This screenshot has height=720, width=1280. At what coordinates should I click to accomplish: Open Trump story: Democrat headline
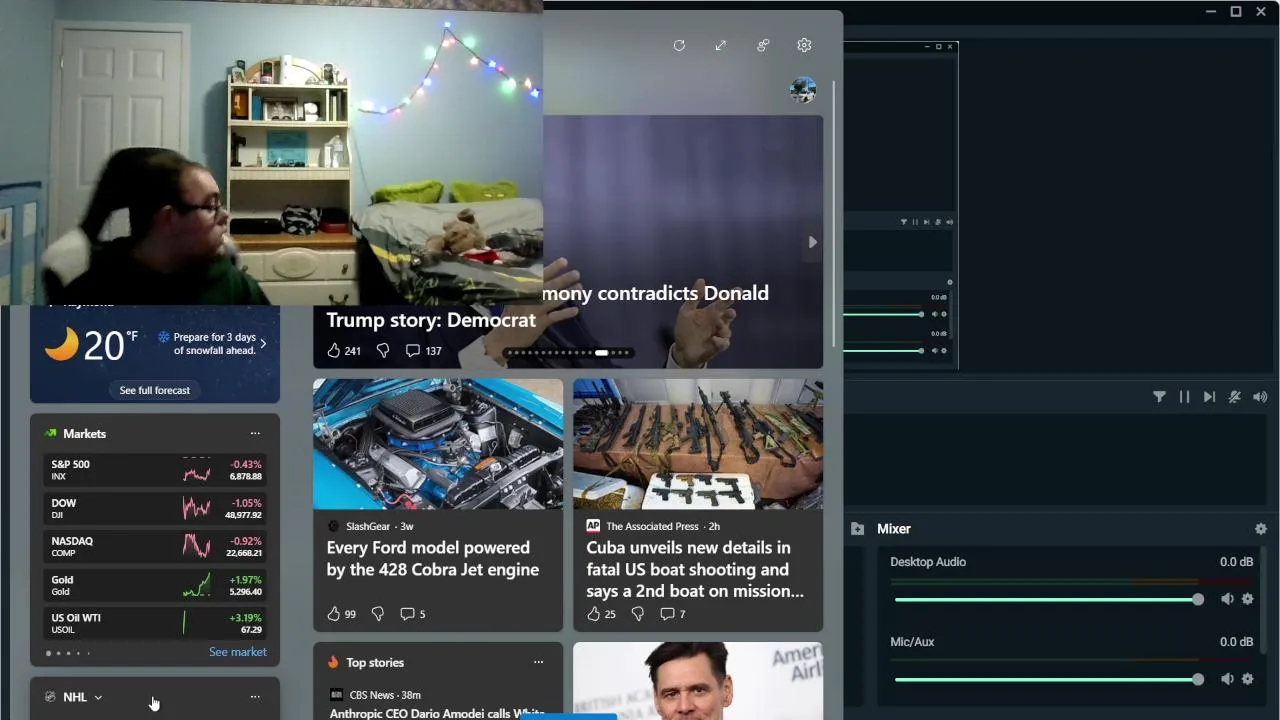point(431,320)
